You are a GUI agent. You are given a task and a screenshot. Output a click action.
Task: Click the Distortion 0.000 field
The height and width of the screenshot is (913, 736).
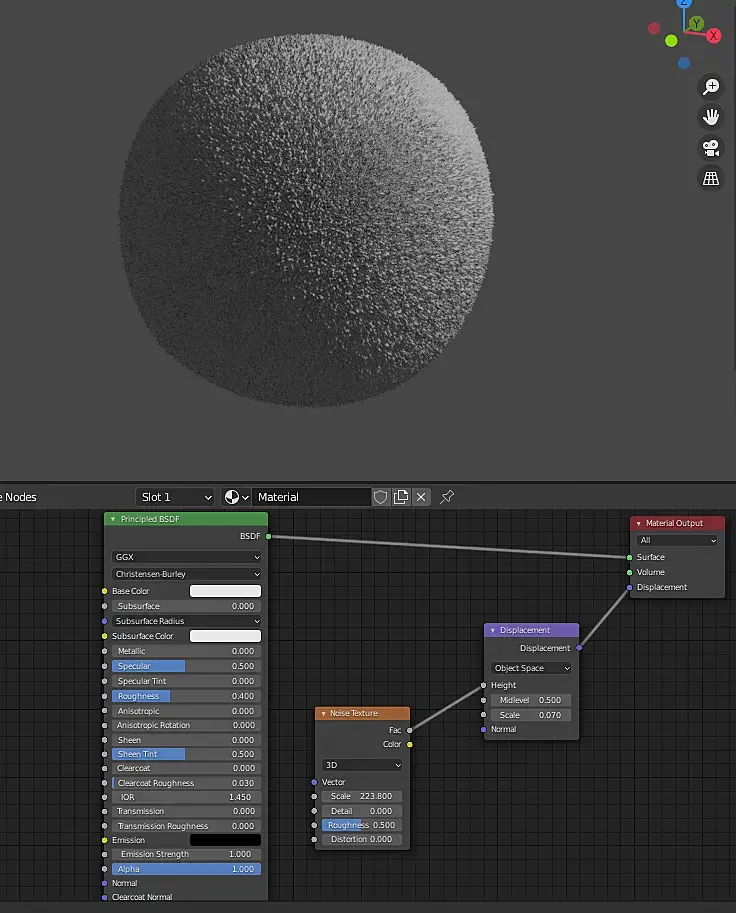(x=362, y=839)
